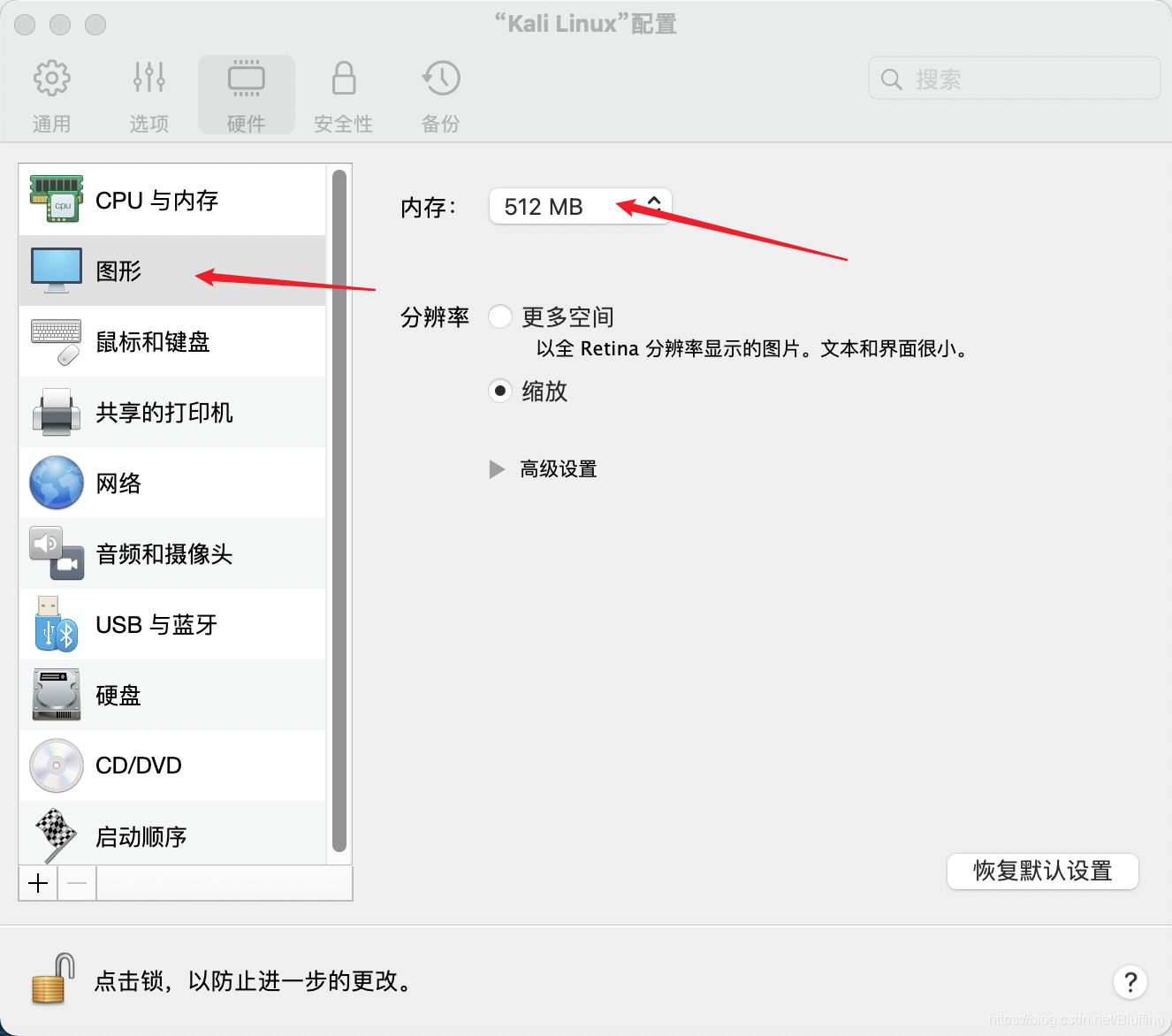This screenshot has height=1036, width=1172.
Task: Click the search magnifier icon
Action: (892, 80)
